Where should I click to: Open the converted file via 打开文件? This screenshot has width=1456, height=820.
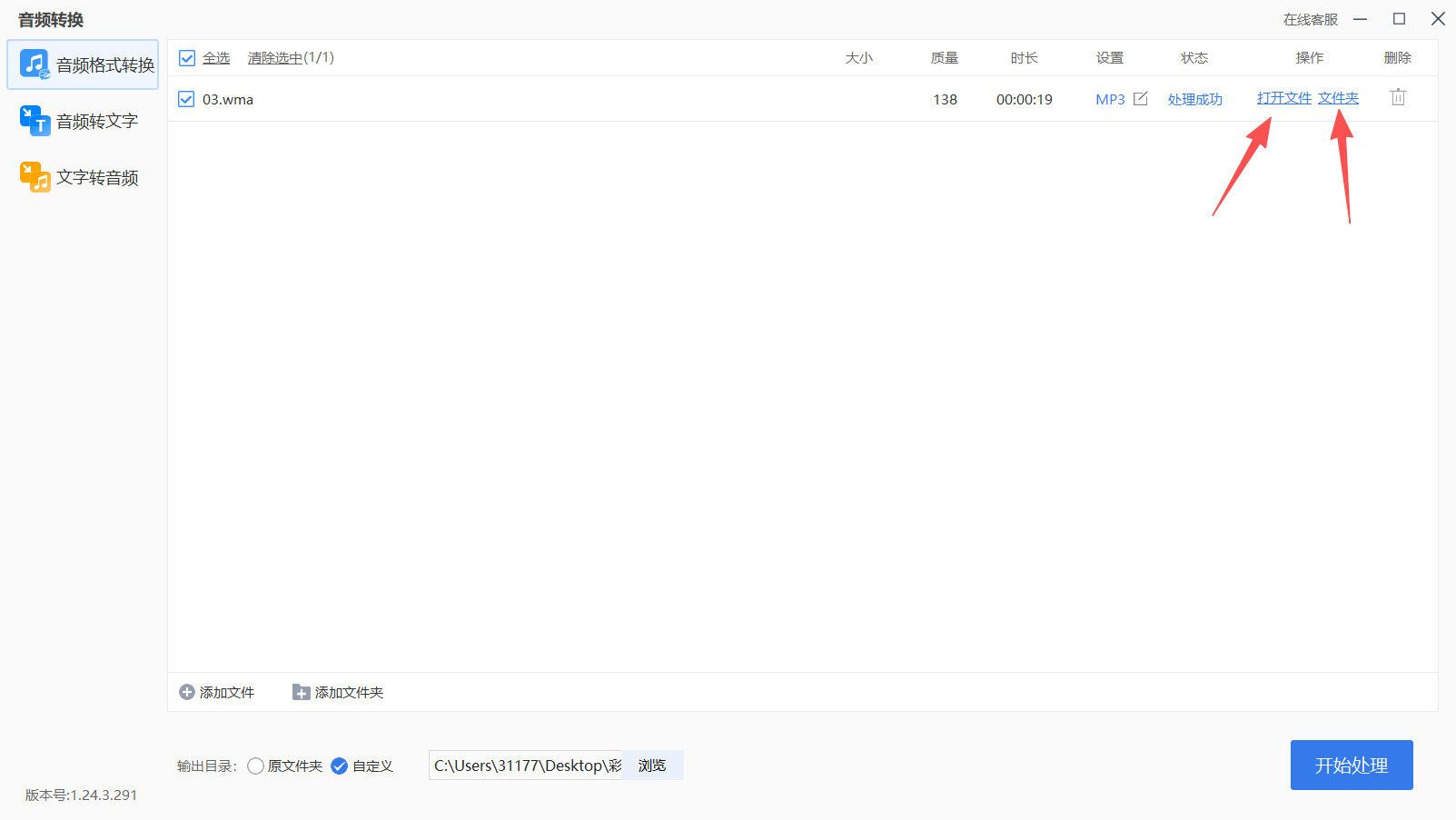pos(1284,98)
